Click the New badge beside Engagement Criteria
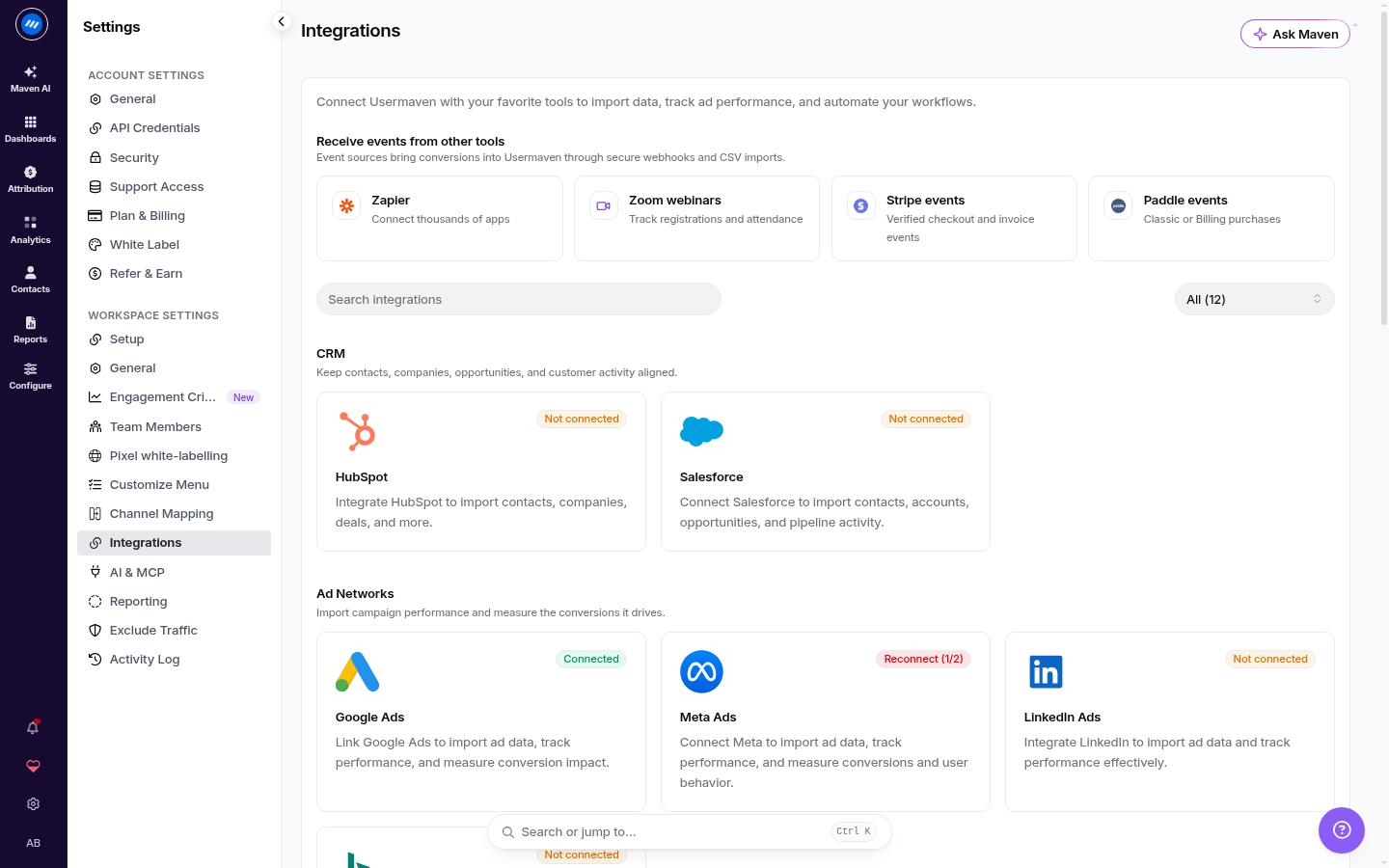Viewport: 1389px width, 868px height. click(x=243, y=397)
